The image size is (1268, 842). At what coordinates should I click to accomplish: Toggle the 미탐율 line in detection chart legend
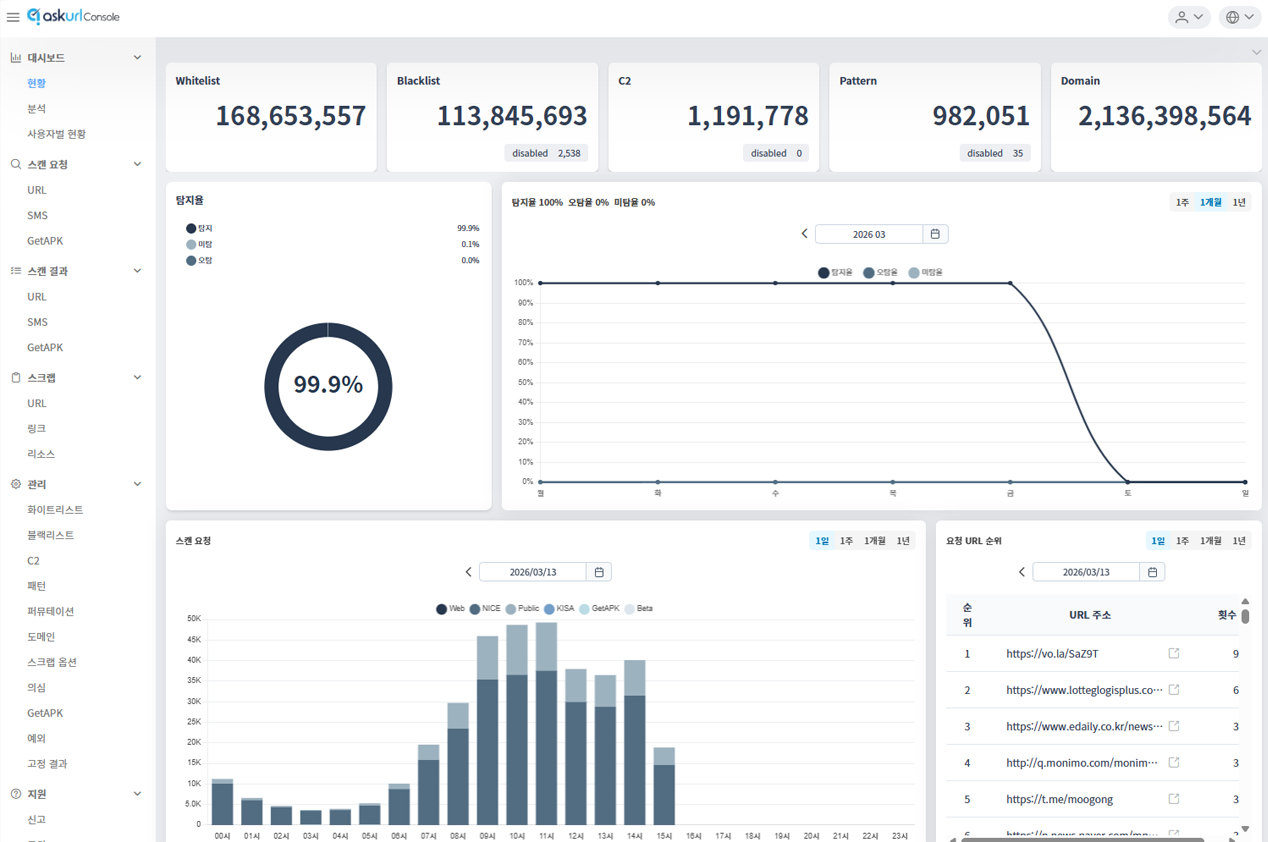click(x=925, y=273)
